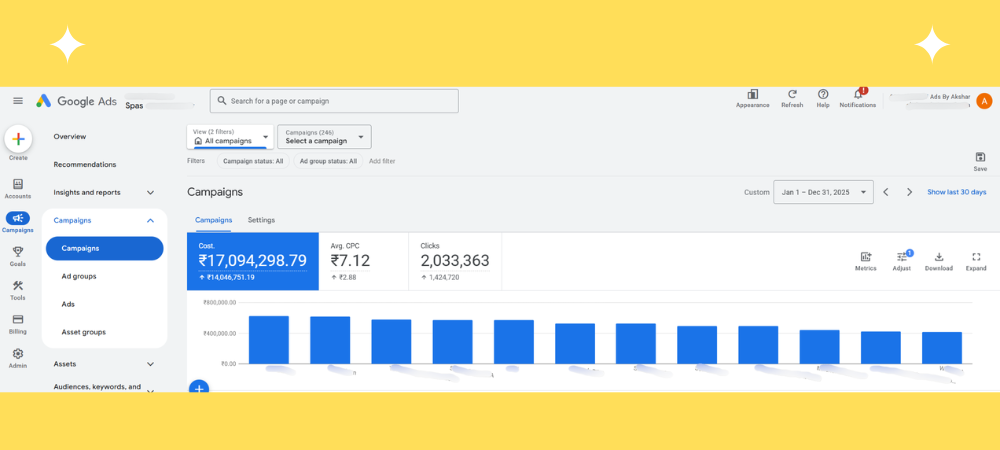Click the ₹17,094,298.79 cost value
This screenshot has height=450, width=1000.
(x=253, y=261)
